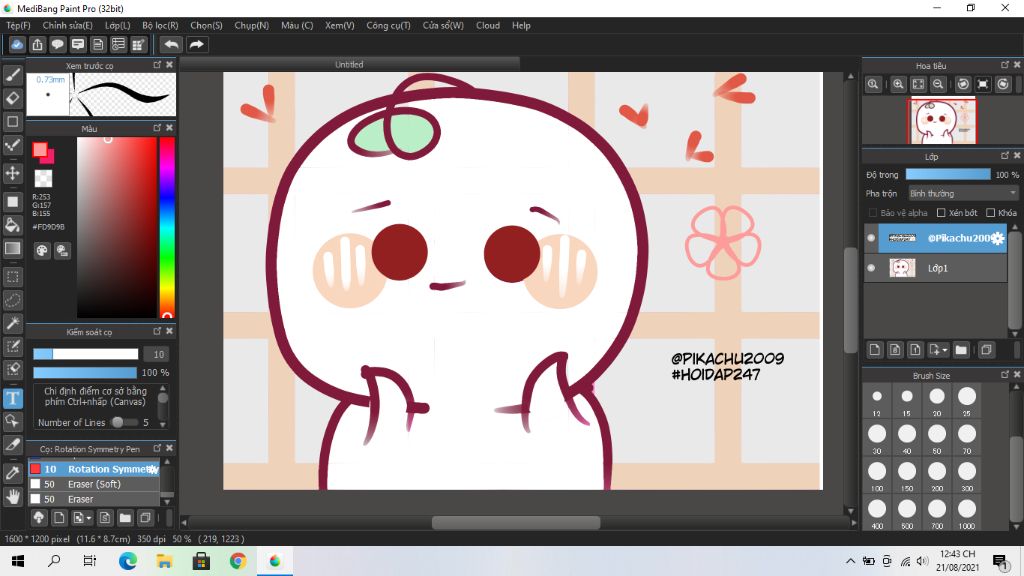Add new layer in Lớp panel

[x=874, y=350]
